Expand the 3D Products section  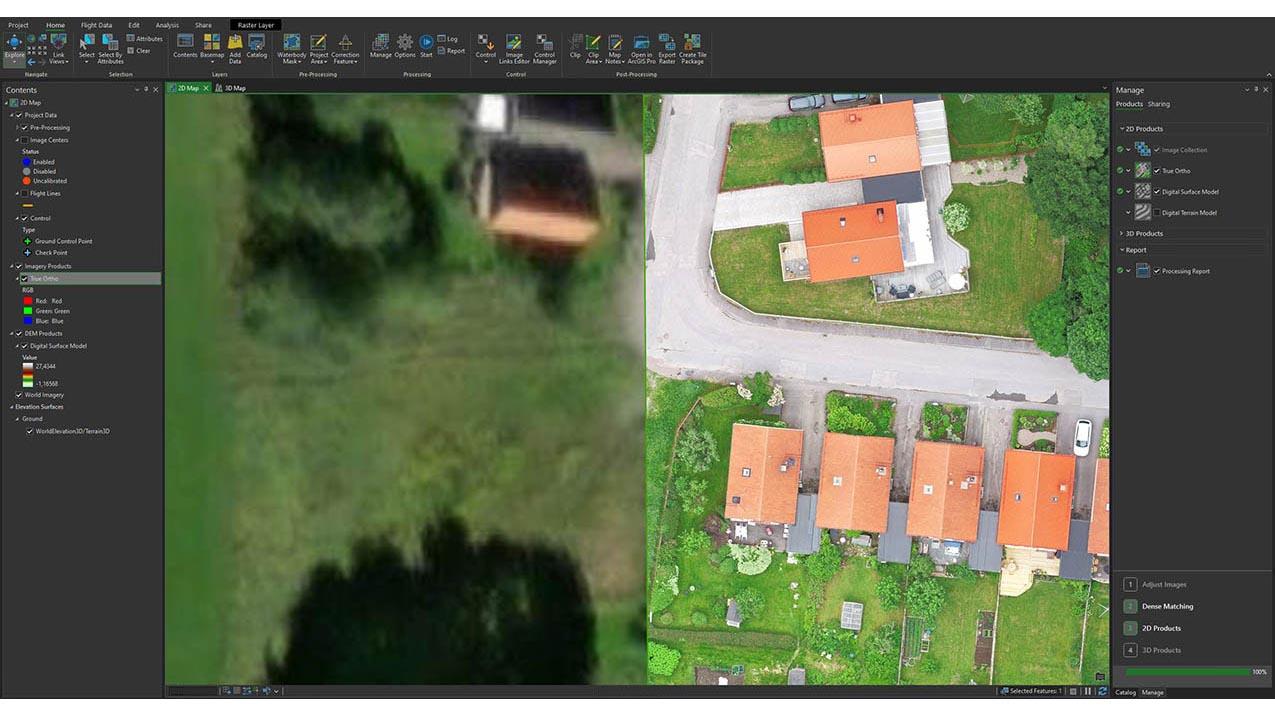1122,233
